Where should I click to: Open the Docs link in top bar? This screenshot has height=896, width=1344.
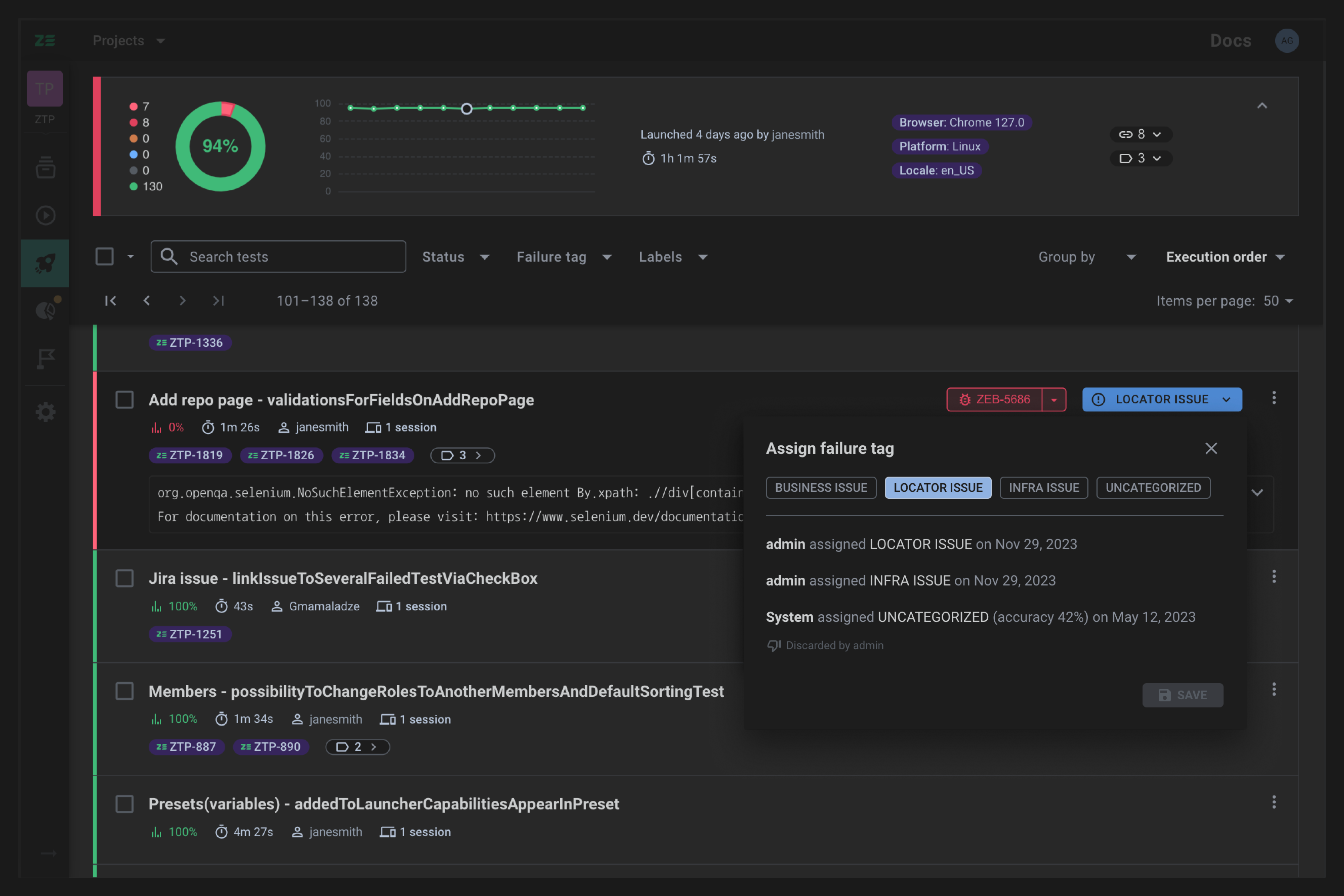pyautogui.click(x=1230, y=41)
